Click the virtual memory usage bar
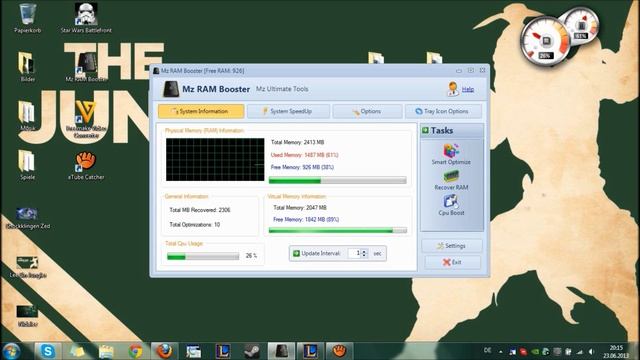 point(338,231)
